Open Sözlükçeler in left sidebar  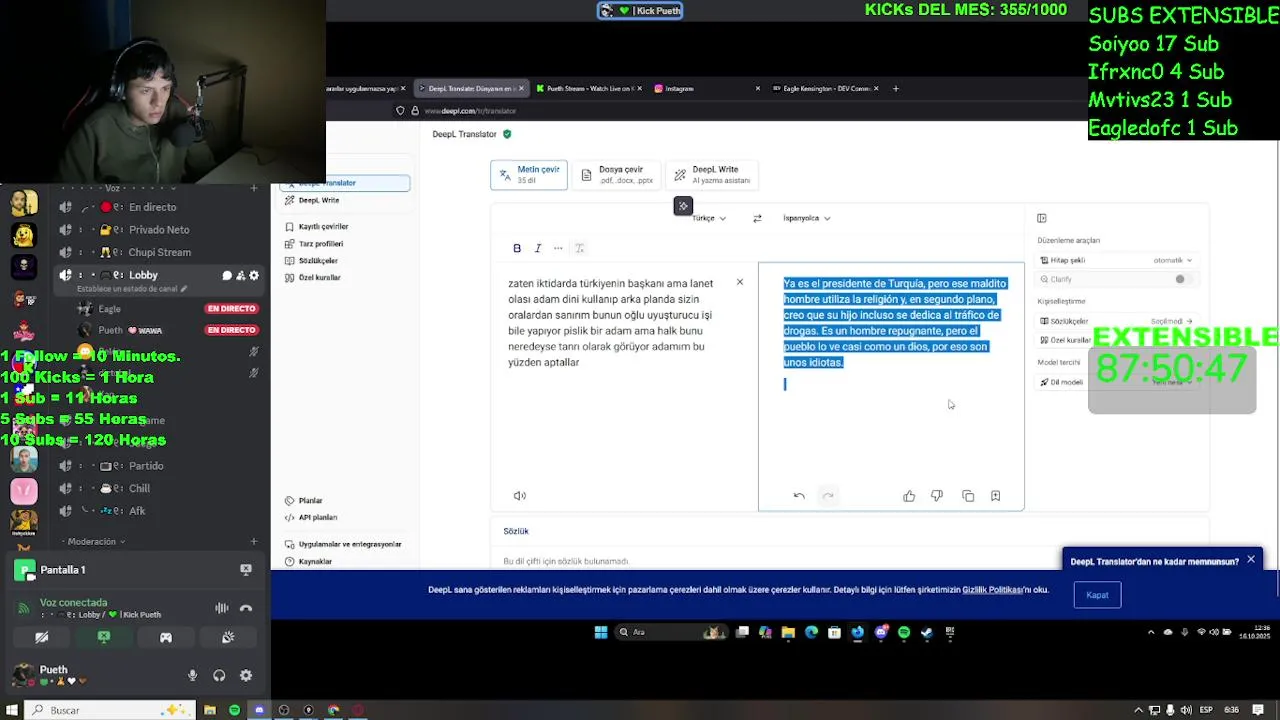pos(311,261)
